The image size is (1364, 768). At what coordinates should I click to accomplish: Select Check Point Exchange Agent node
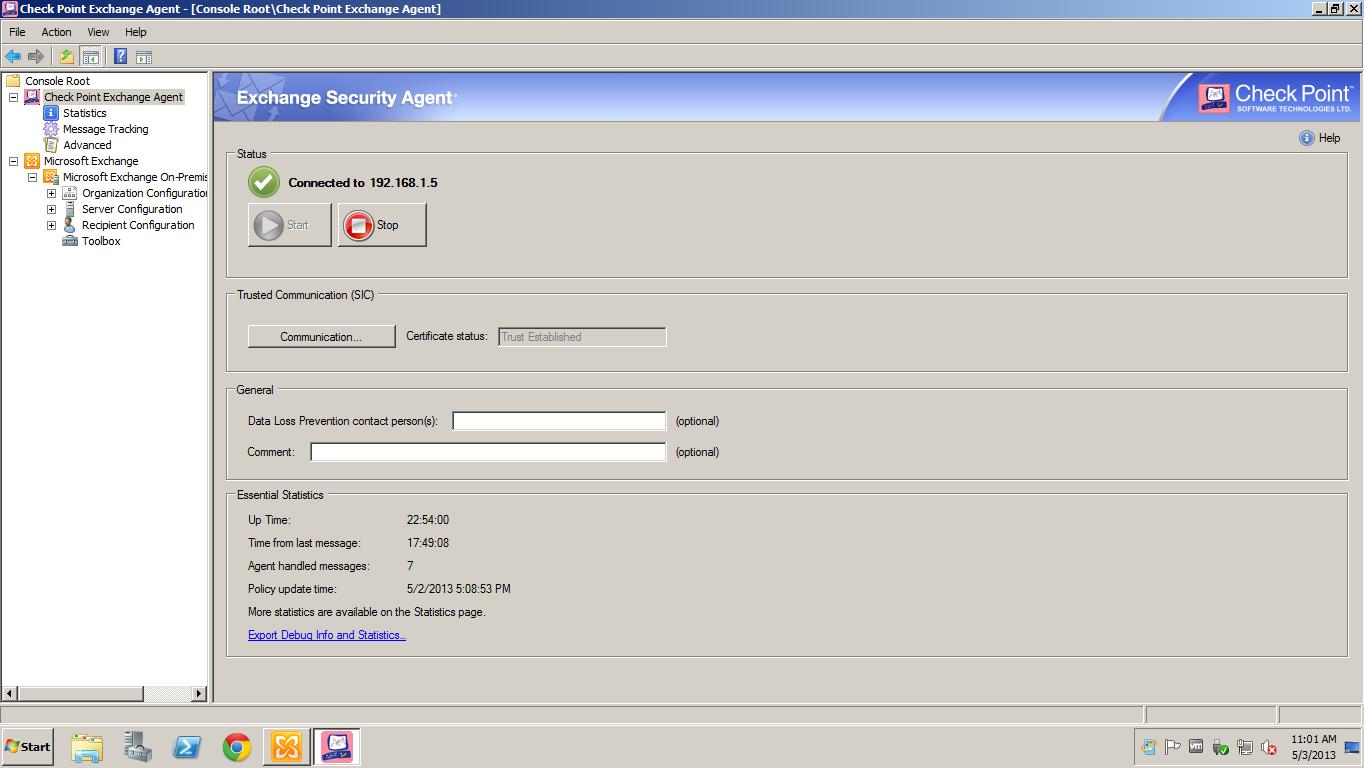[x=113, y=97]
